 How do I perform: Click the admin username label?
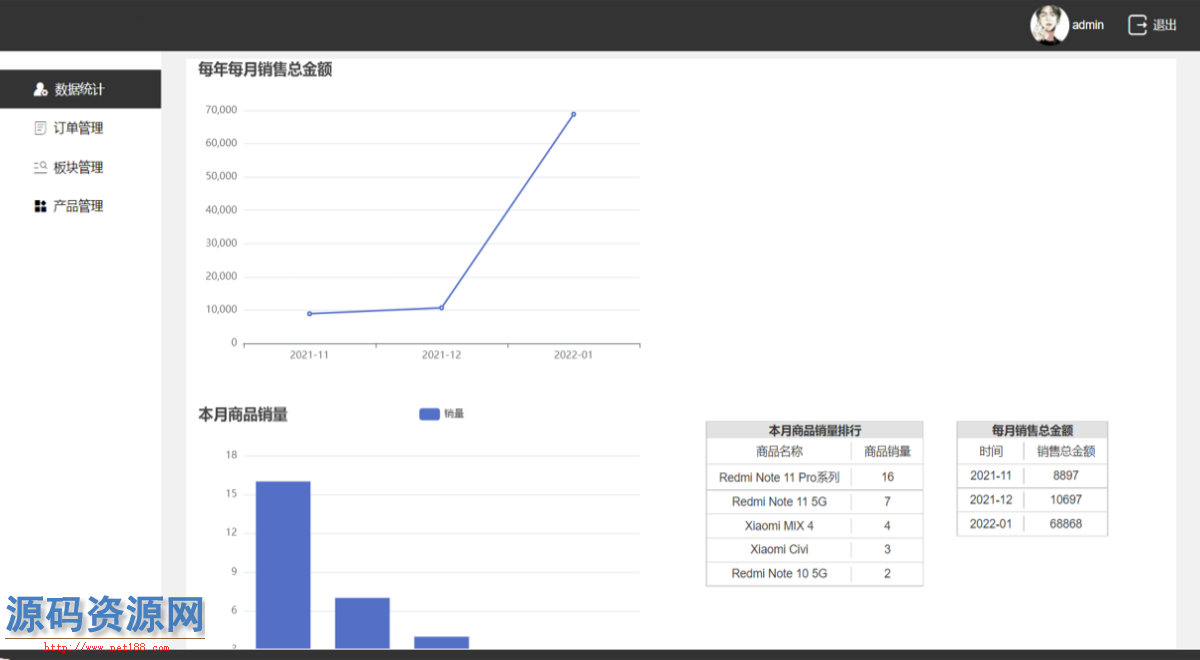[1088, 25]
